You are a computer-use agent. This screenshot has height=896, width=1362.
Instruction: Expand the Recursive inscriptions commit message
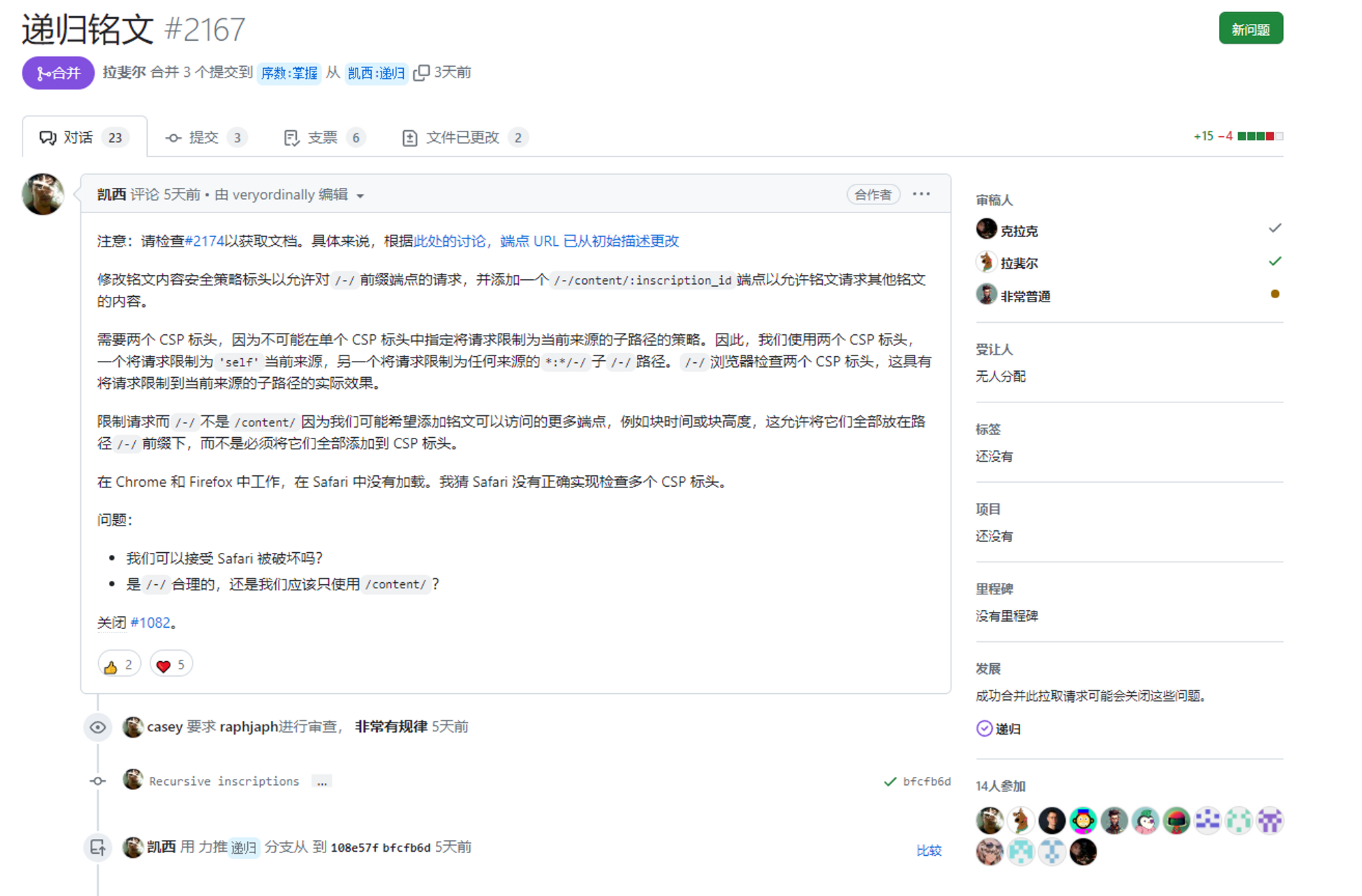tap(321, 782)
